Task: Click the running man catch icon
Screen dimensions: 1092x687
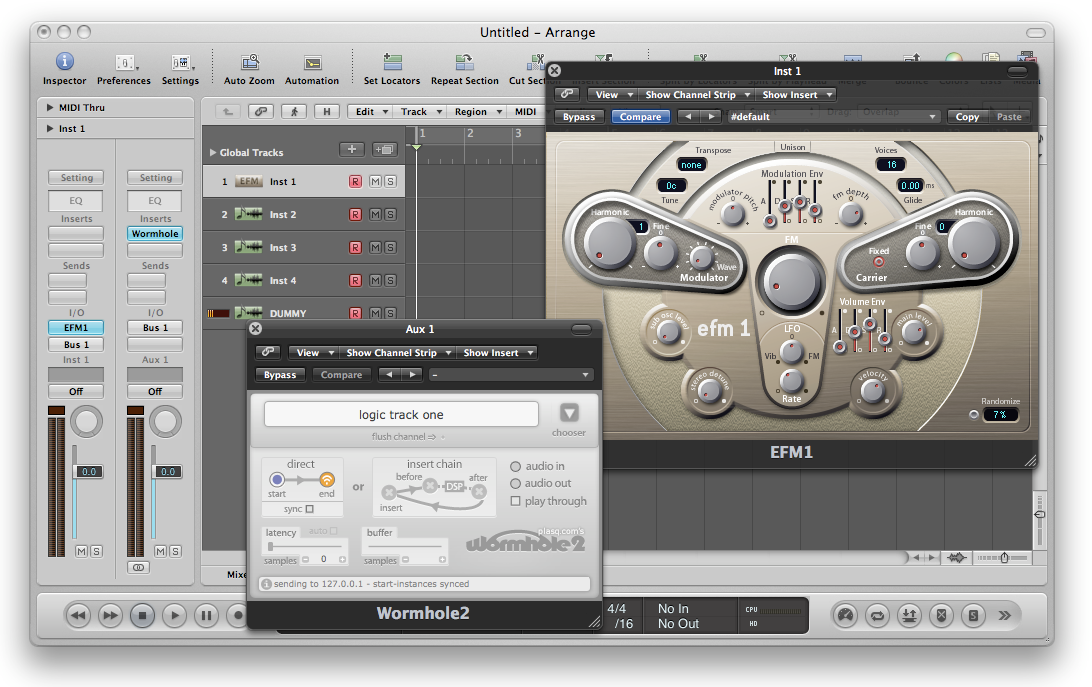Action: tap(294, 111)
